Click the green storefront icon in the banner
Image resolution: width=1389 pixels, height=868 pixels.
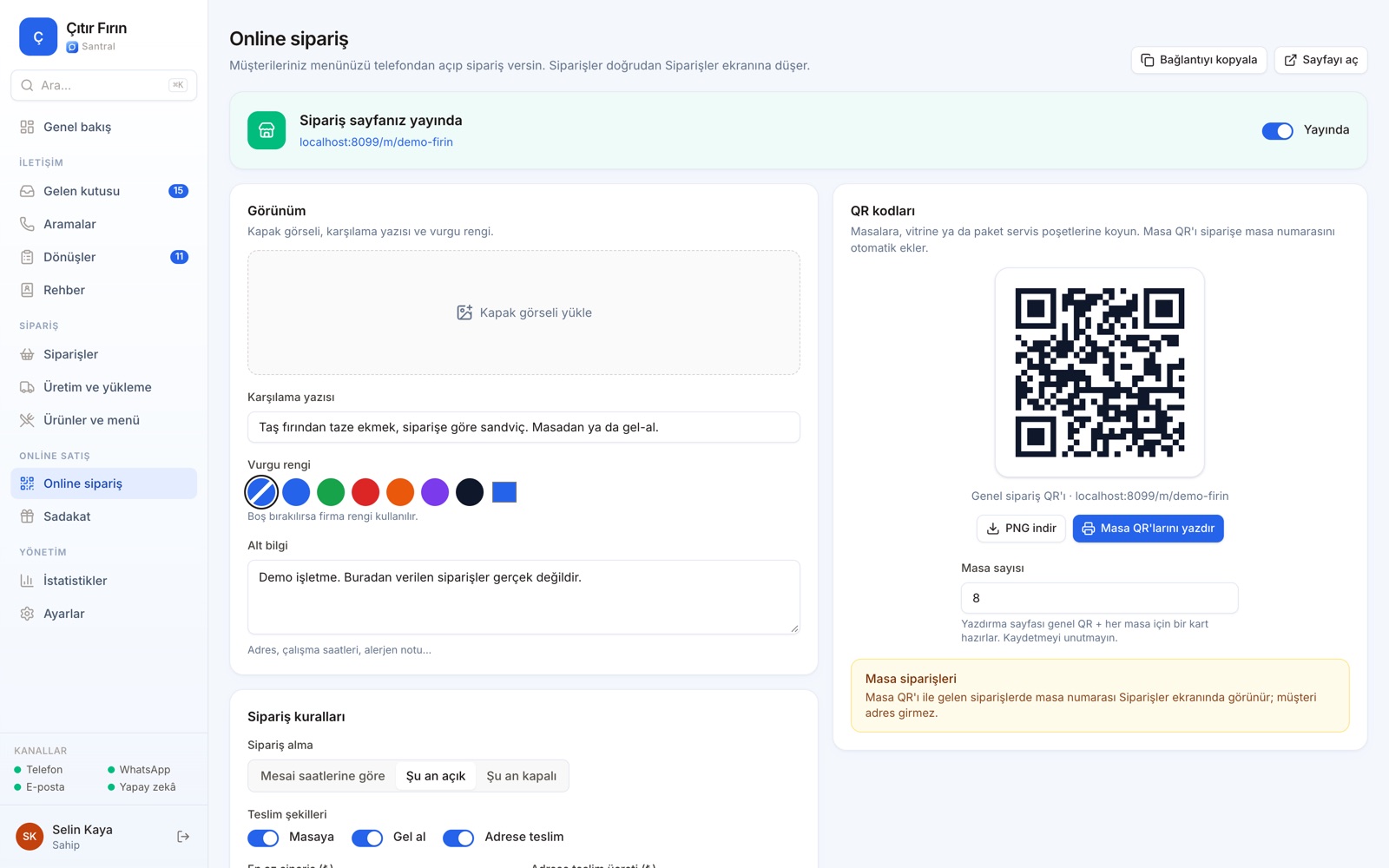[267, 130]
